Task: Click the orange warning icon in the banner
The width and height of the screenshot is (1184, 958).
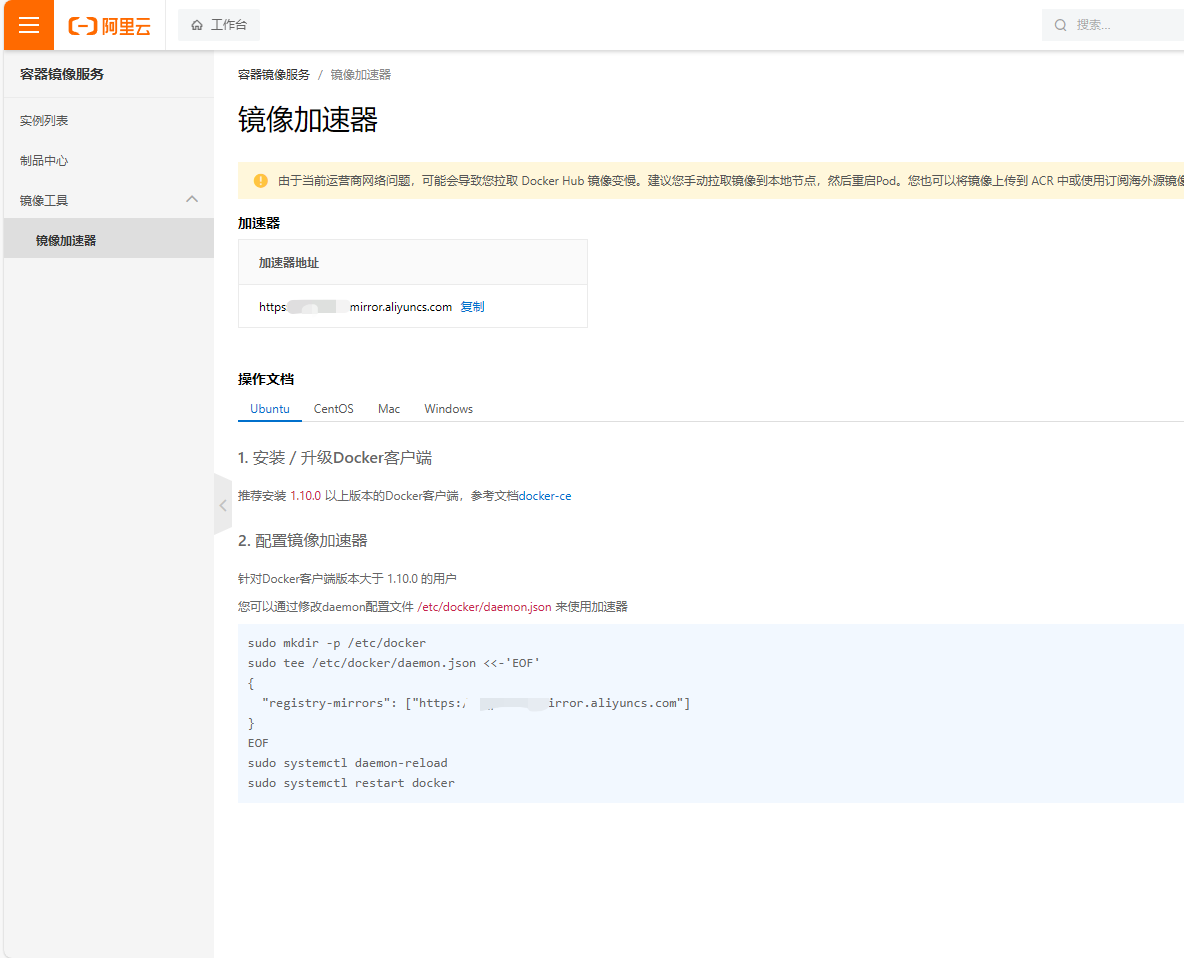Action: coord(261,180)
